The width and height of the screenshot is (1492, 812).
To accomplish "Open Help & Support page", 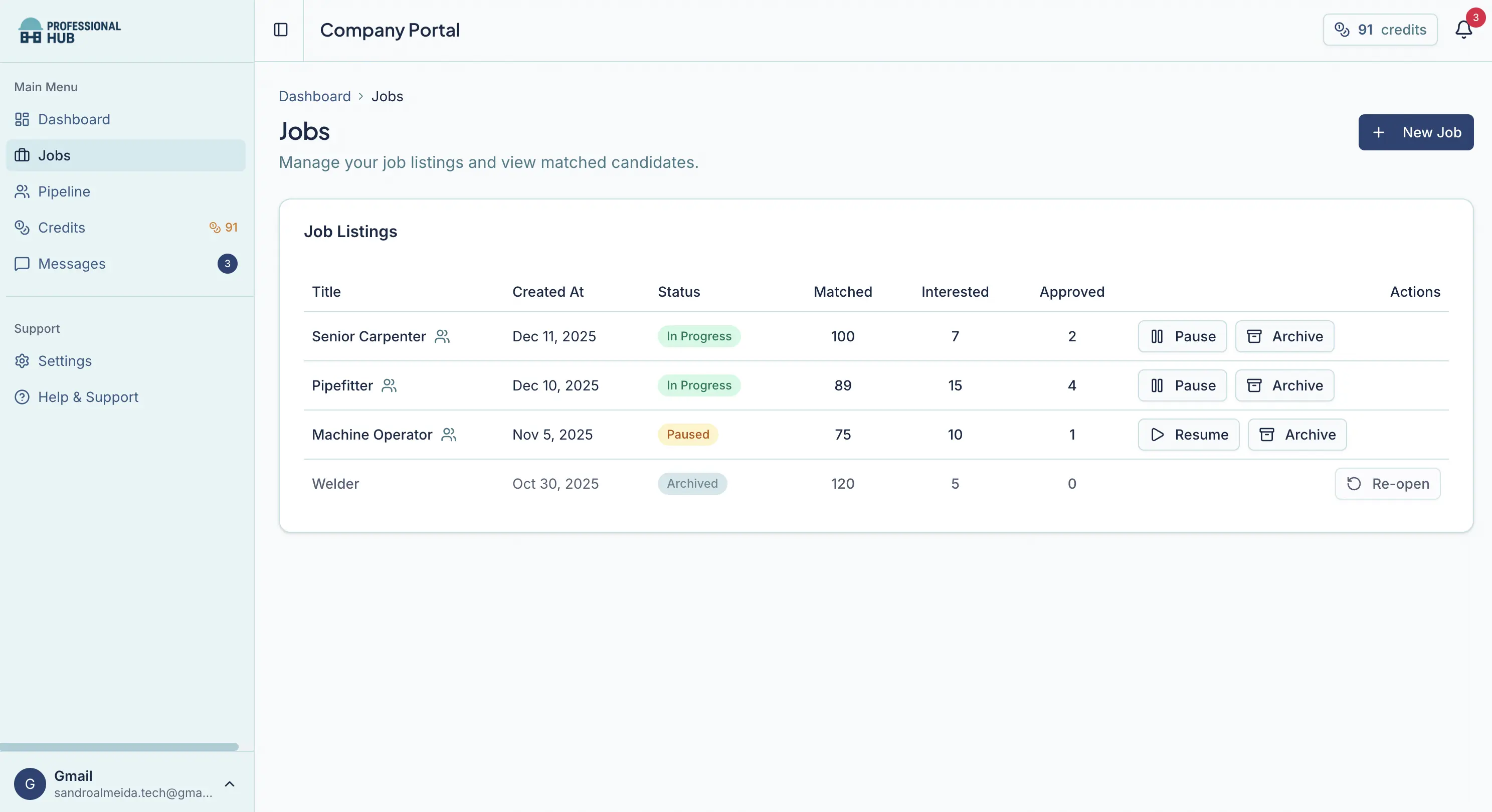I will (x=88, y=397).
